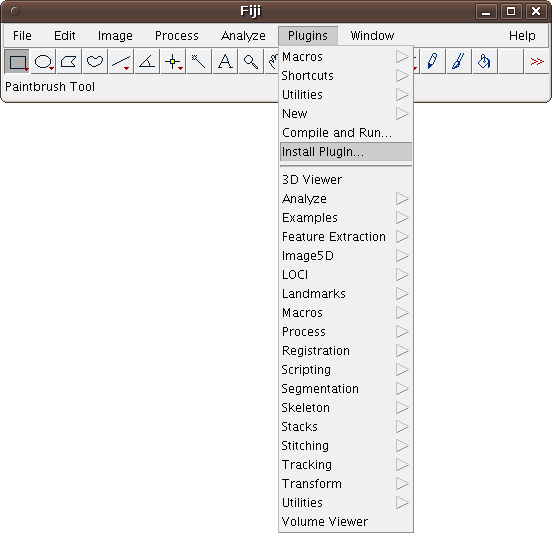552x533 pixels.
Task: Activate the Straight Line tool
Action: pyautogui.click(x=121, y=62)
